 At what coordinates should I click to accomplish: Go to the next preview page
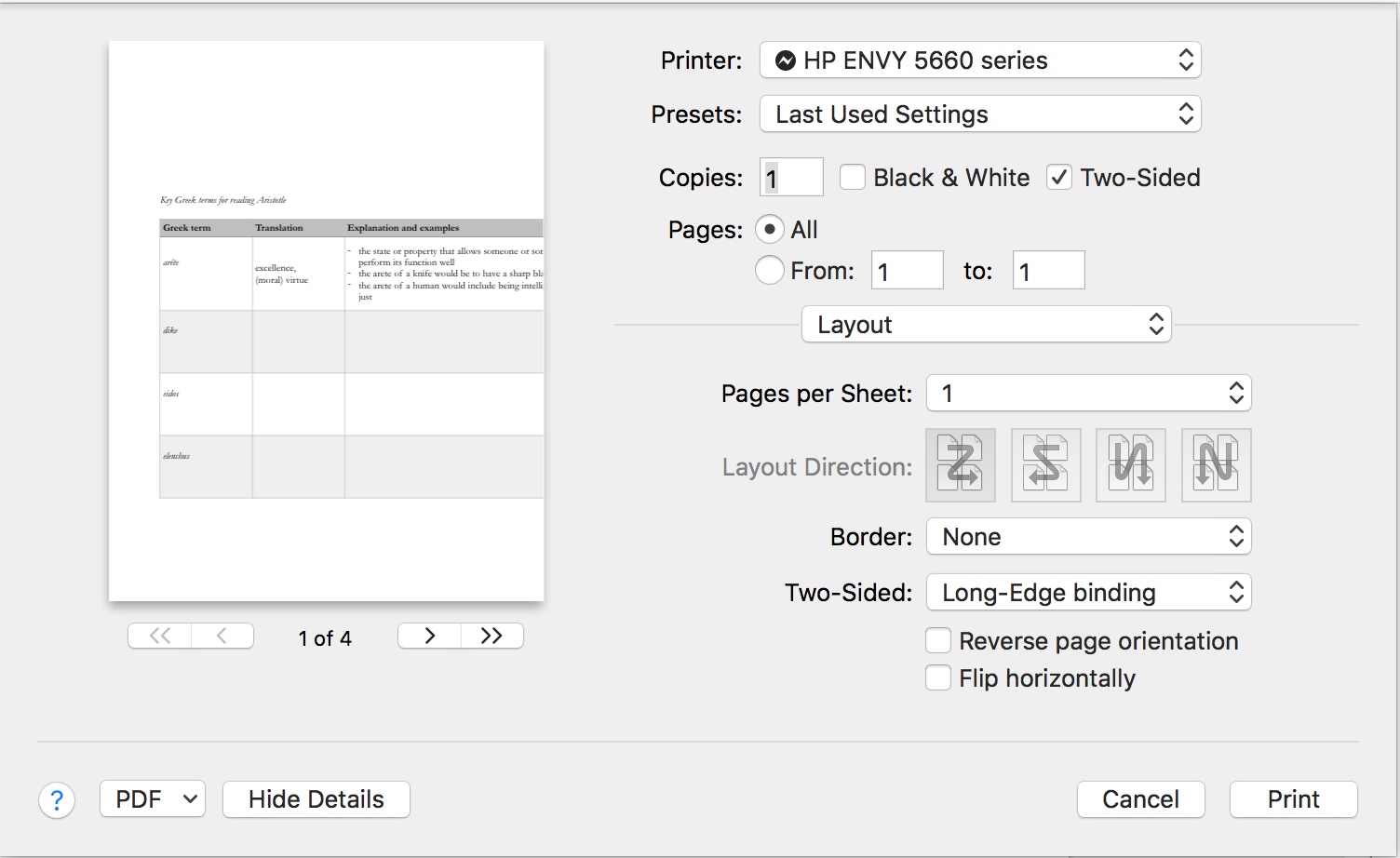coord(429,637)
